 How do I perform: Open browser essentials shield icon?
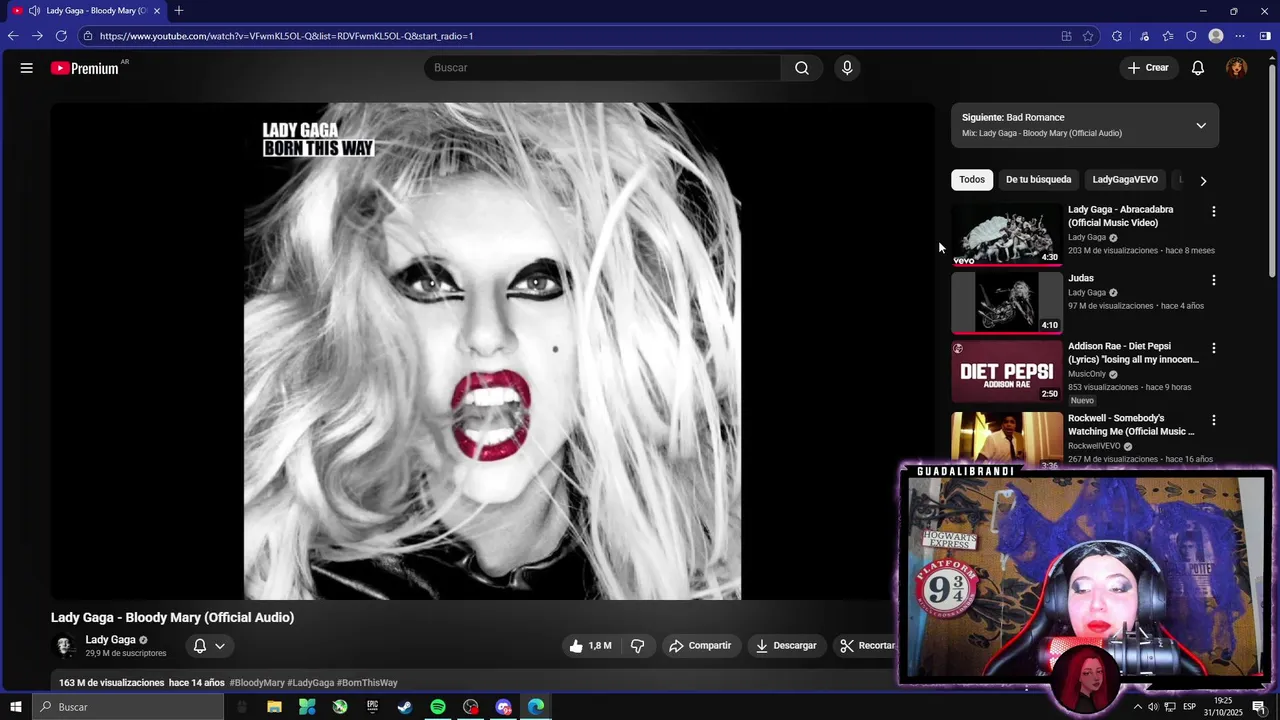(x=1191, y=36)
